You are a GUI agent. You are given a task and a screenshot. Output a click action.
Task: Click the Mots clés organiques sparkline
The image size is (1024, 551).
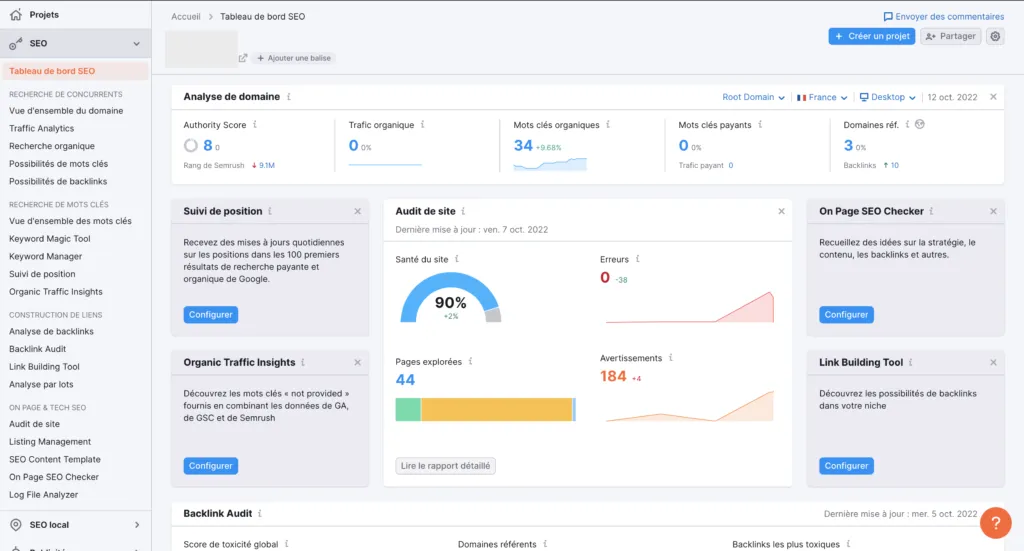coord(550,164)
